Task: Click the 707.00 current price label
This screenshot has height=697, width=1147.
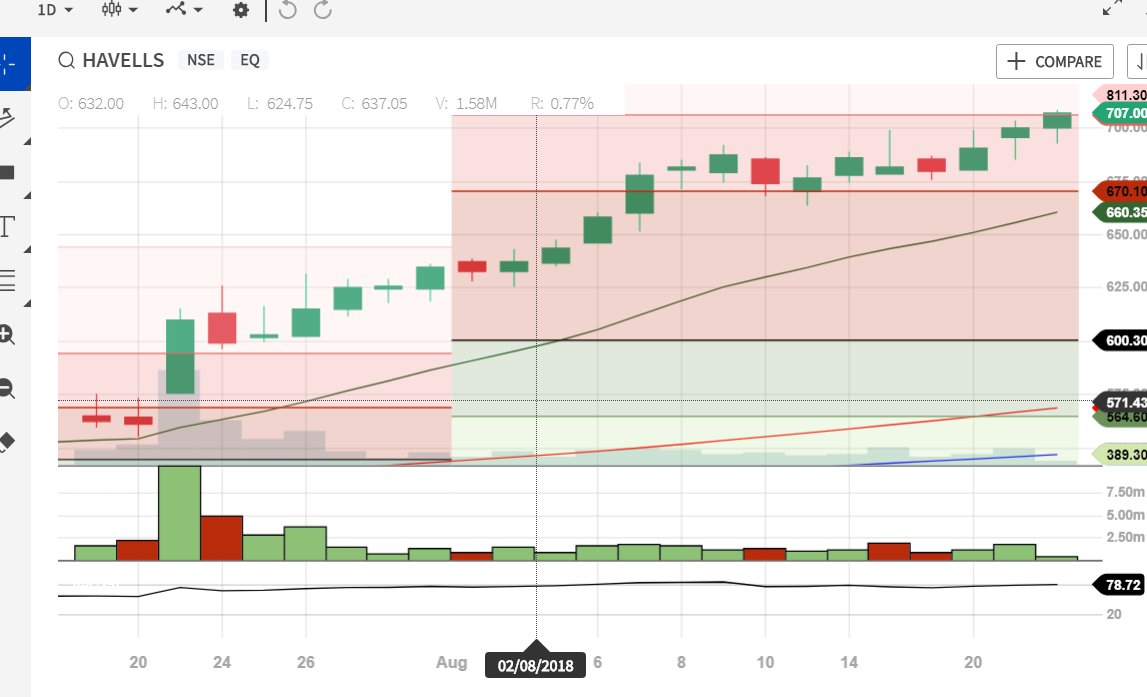Action: coord(1120,113)
